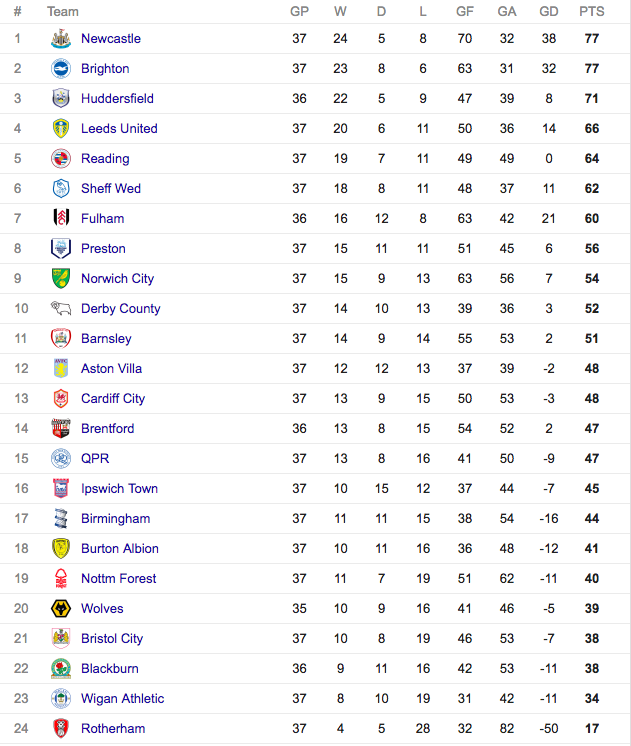Click the Norwich City crest icon

(x=61, y=279)
